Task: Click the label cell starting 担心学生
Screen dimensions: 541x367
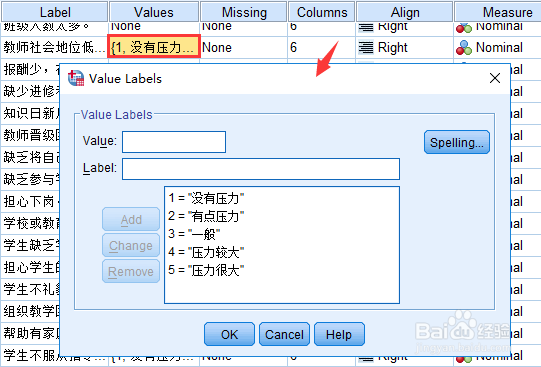Action: (x=30, y=267)
